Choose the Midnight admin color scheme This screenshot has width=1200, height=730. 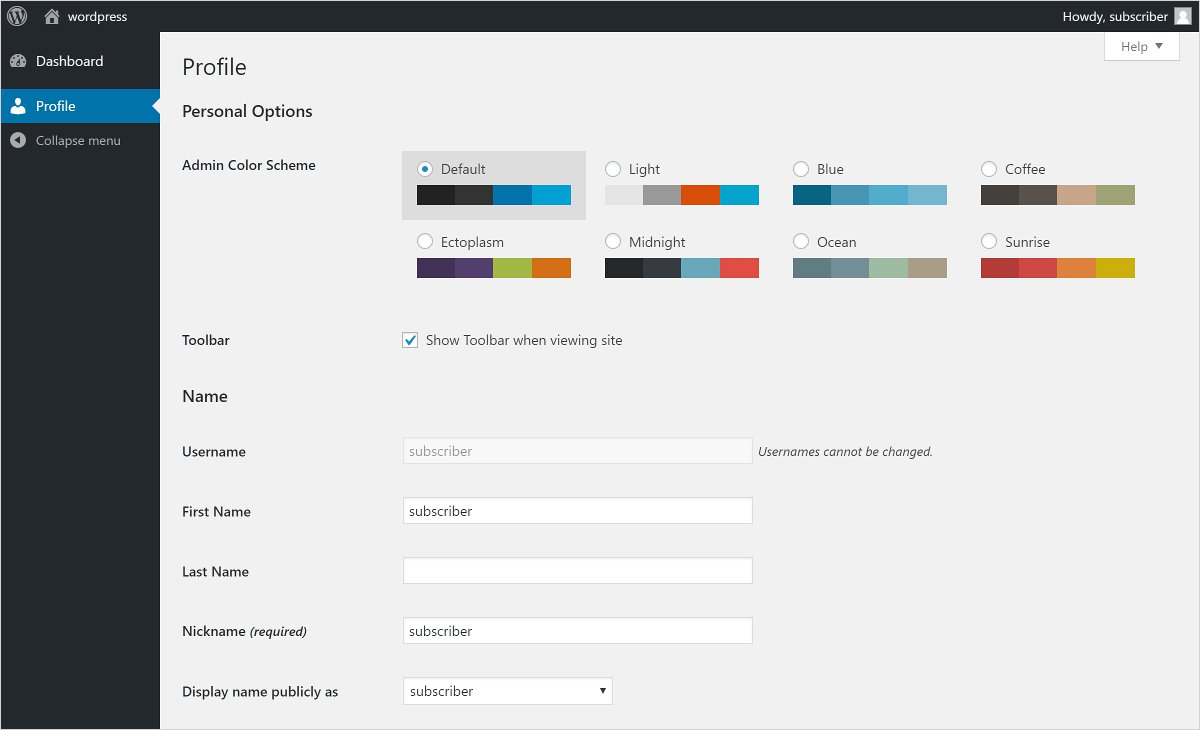click(613, 242)
